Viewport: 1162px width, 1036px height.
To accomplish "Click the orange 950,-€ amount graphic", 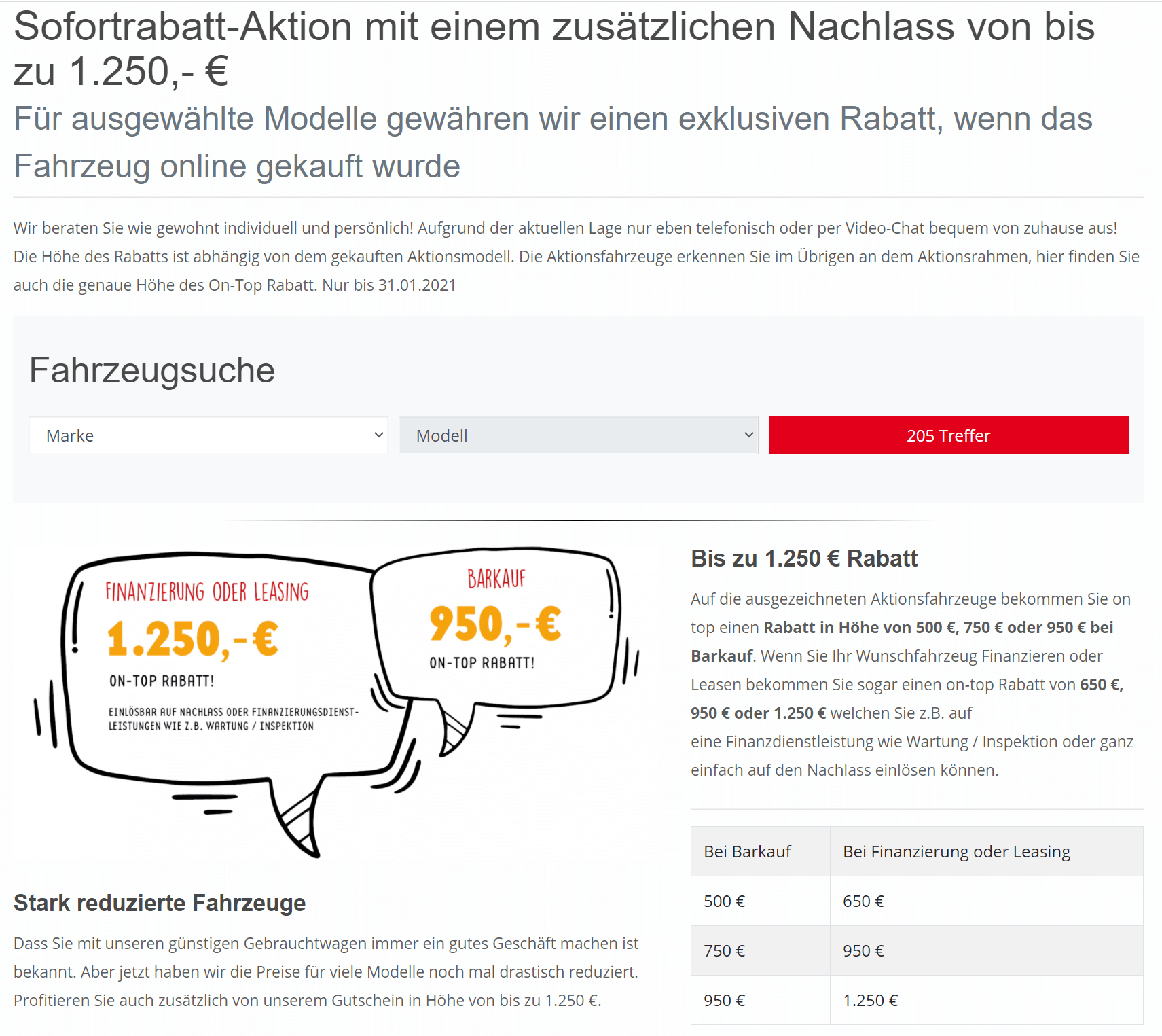I will 496,624.
